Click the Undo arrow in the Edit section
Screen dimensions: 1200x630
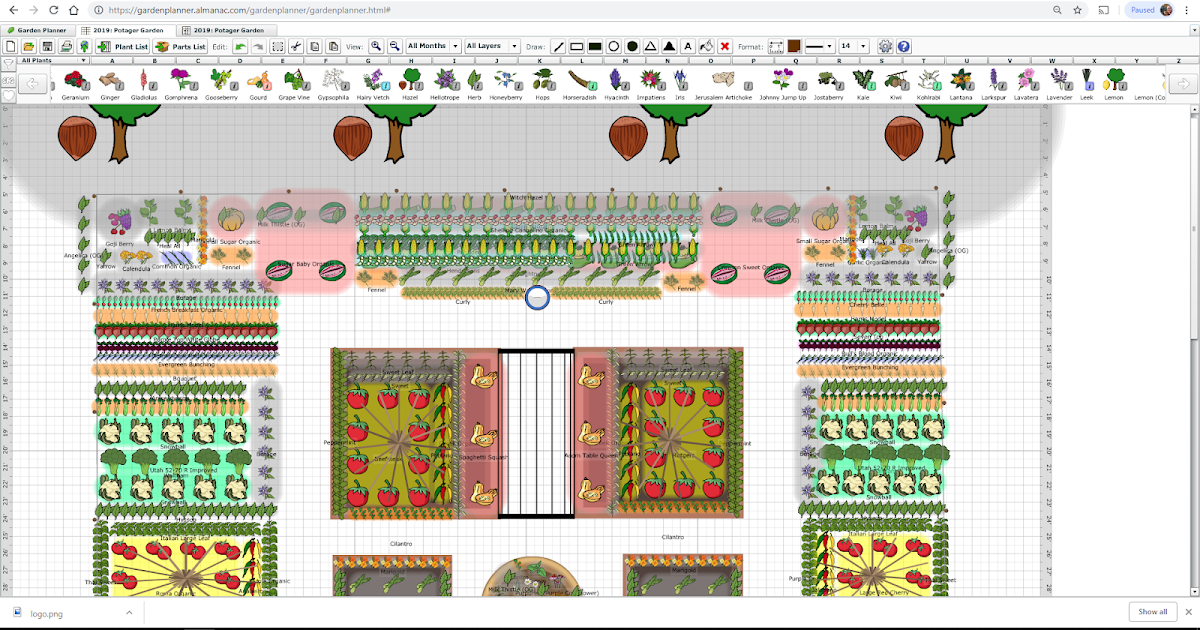(242, 46)
